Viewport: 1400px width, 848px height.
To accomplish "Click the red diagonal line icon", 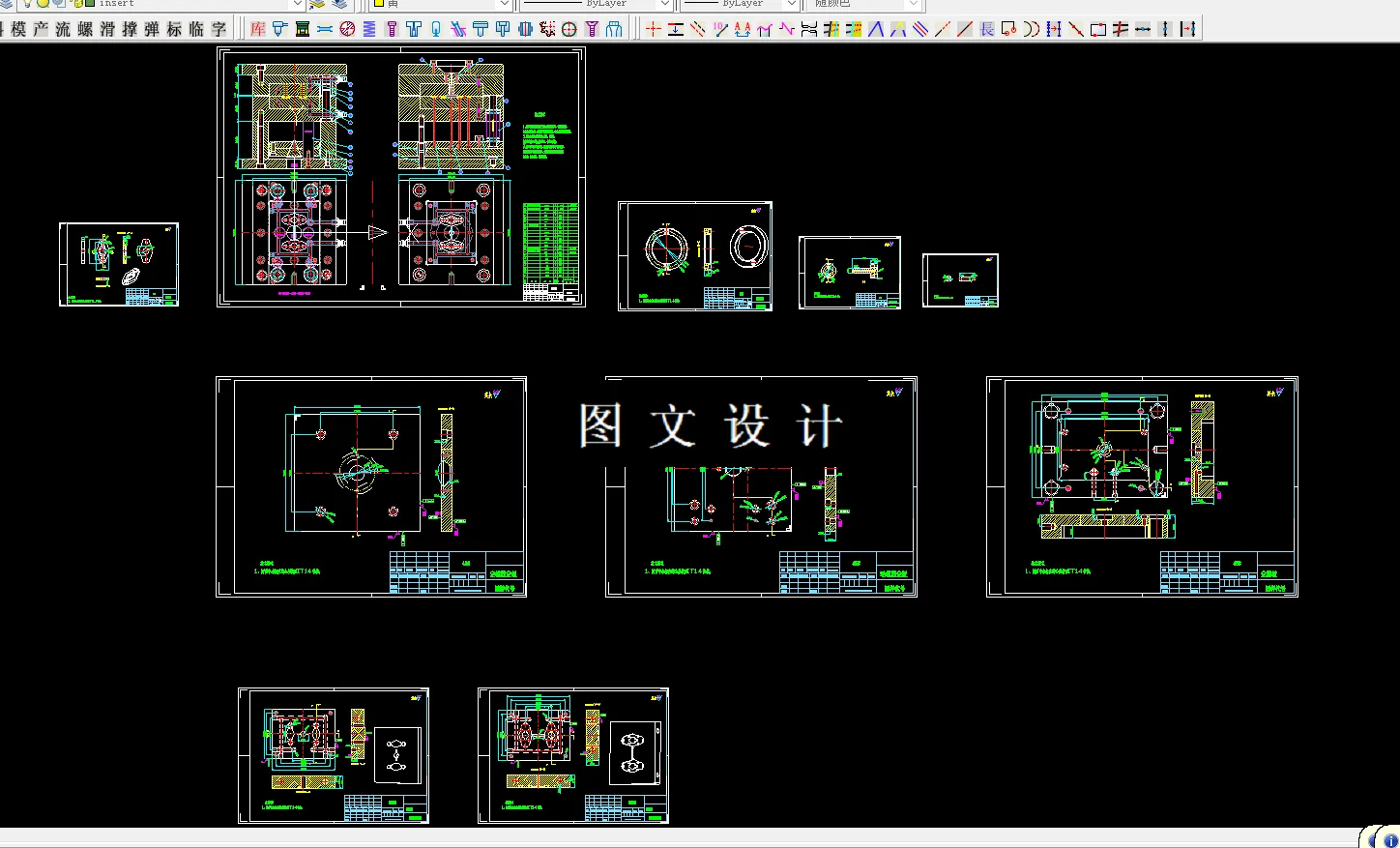I will [x=964, y=29].
